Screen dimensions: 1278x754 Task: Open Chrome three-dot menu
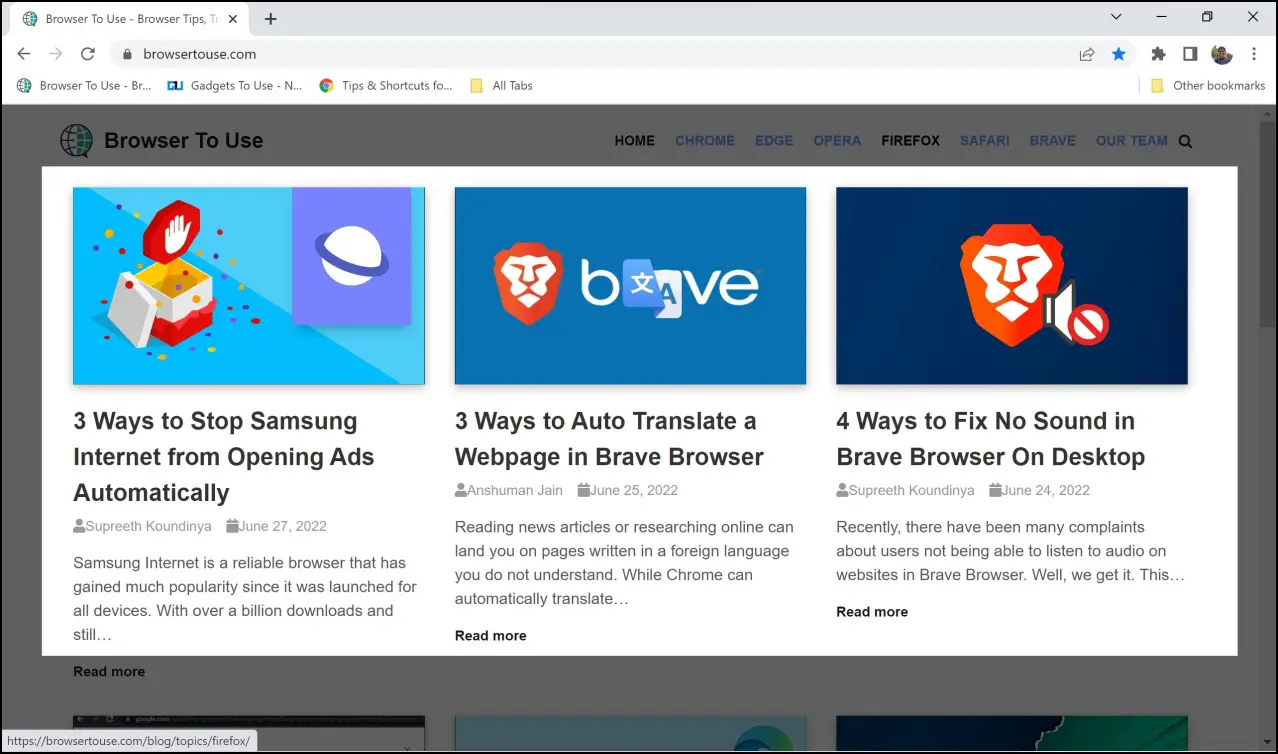pos(1254,54)
